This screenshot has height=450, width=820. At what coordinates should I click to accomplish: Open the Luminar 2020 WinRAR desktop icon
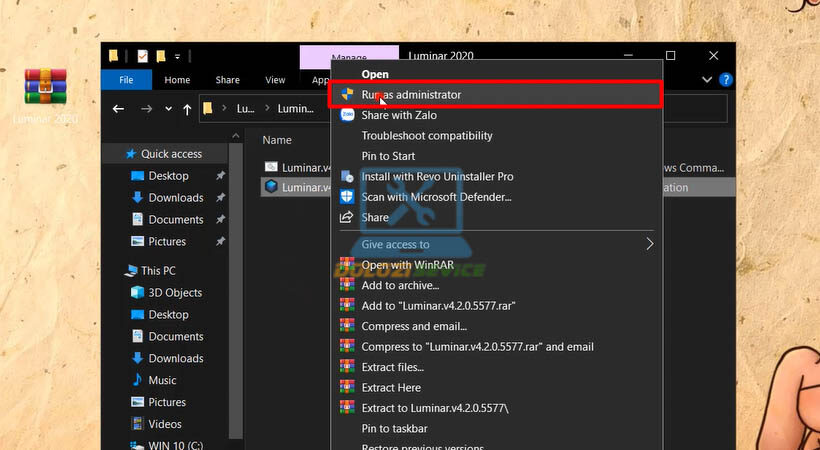tap(45, 92)
